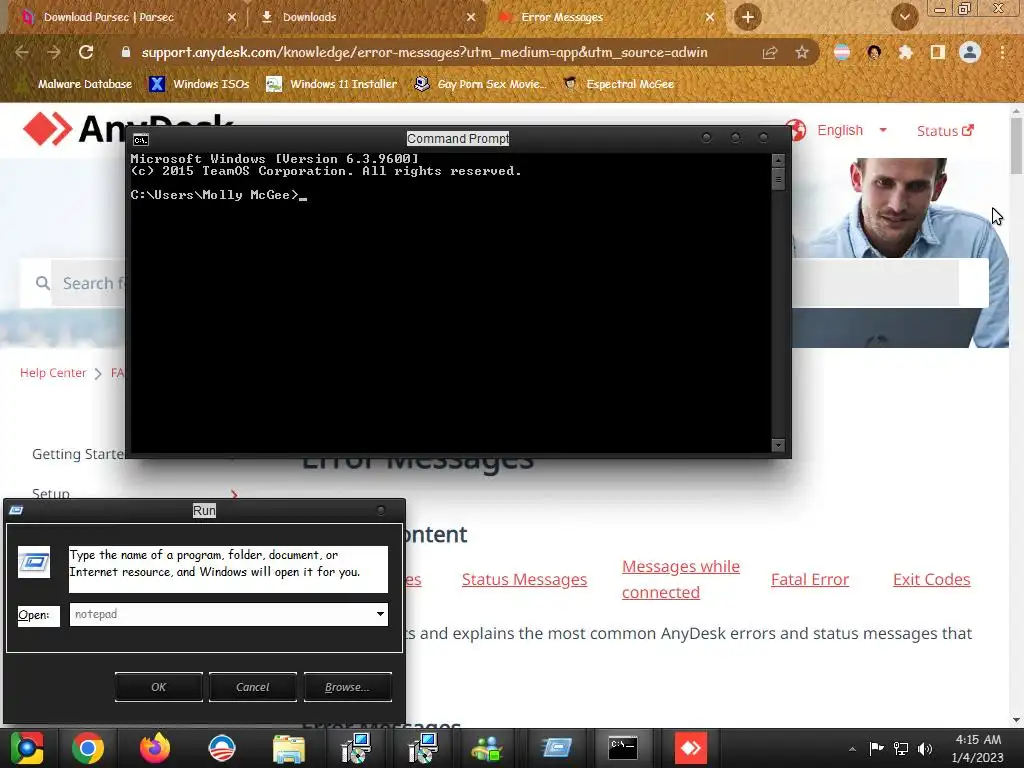The image size is (1024, 768).
Task: Open Chrome from the taskbar
Action: pos(88,748)
